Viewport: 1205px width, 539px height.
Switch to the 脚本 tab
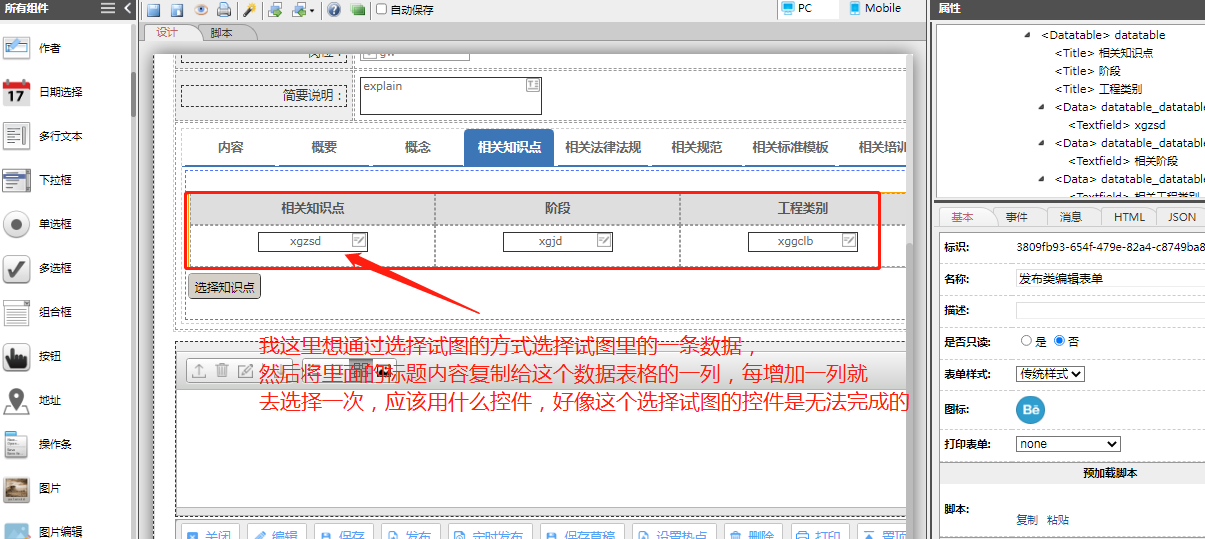click(222, 33)
